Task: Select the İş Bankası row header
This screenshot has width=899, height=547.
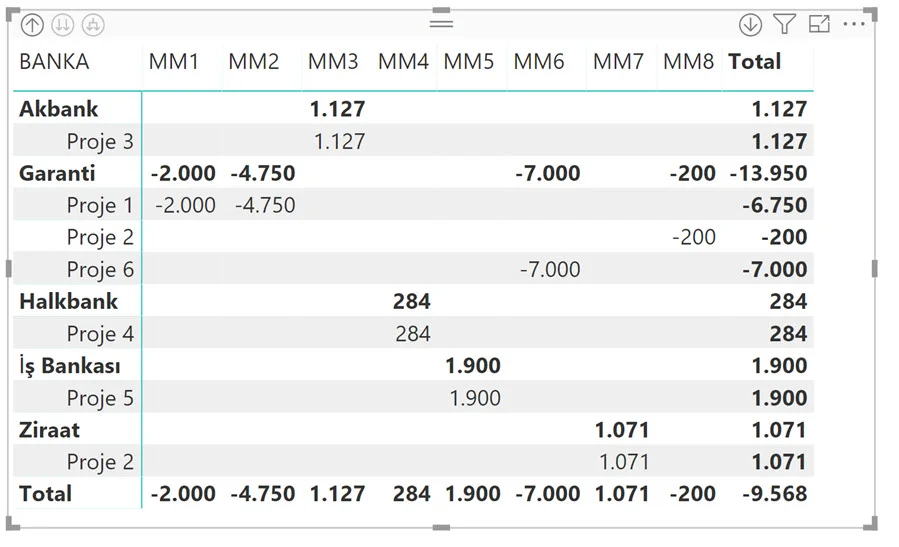Action: [69, 366]
